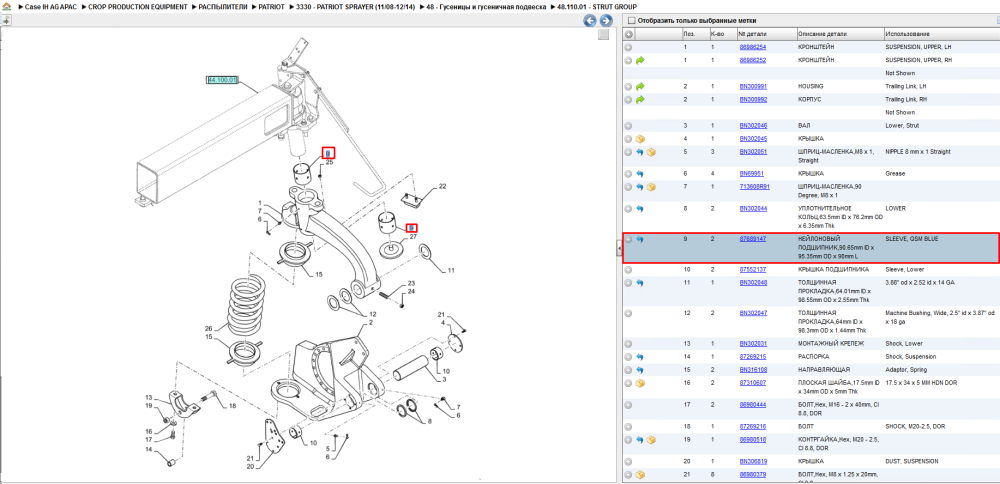The image size is (1000, 484).
Task: Click callout number 25 in the diagram
Action: [330, 163]
